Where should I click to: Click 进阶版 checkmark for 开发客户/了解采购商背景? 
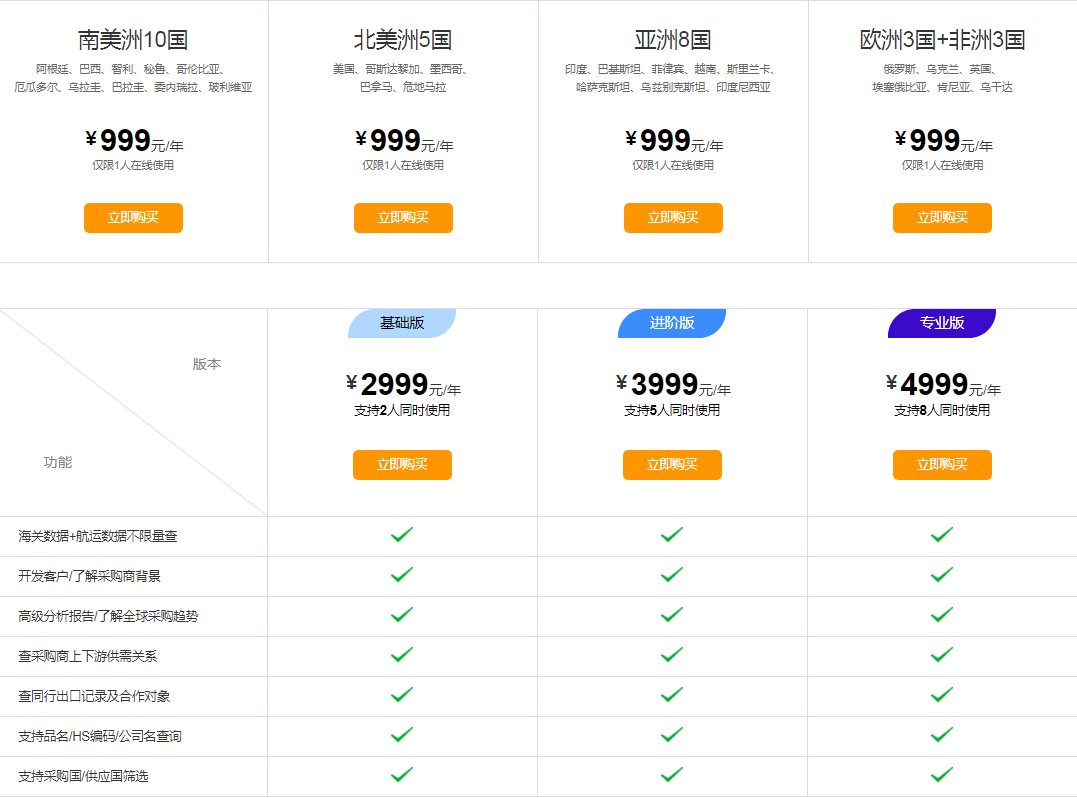click(672, 574)
